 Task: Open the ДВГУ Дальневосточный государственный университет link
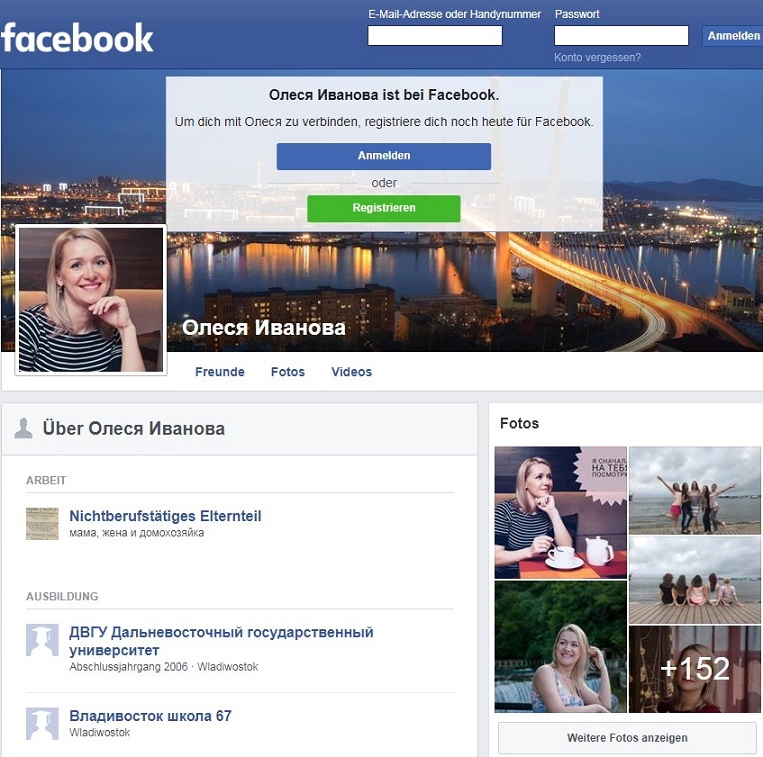[221, 641]
